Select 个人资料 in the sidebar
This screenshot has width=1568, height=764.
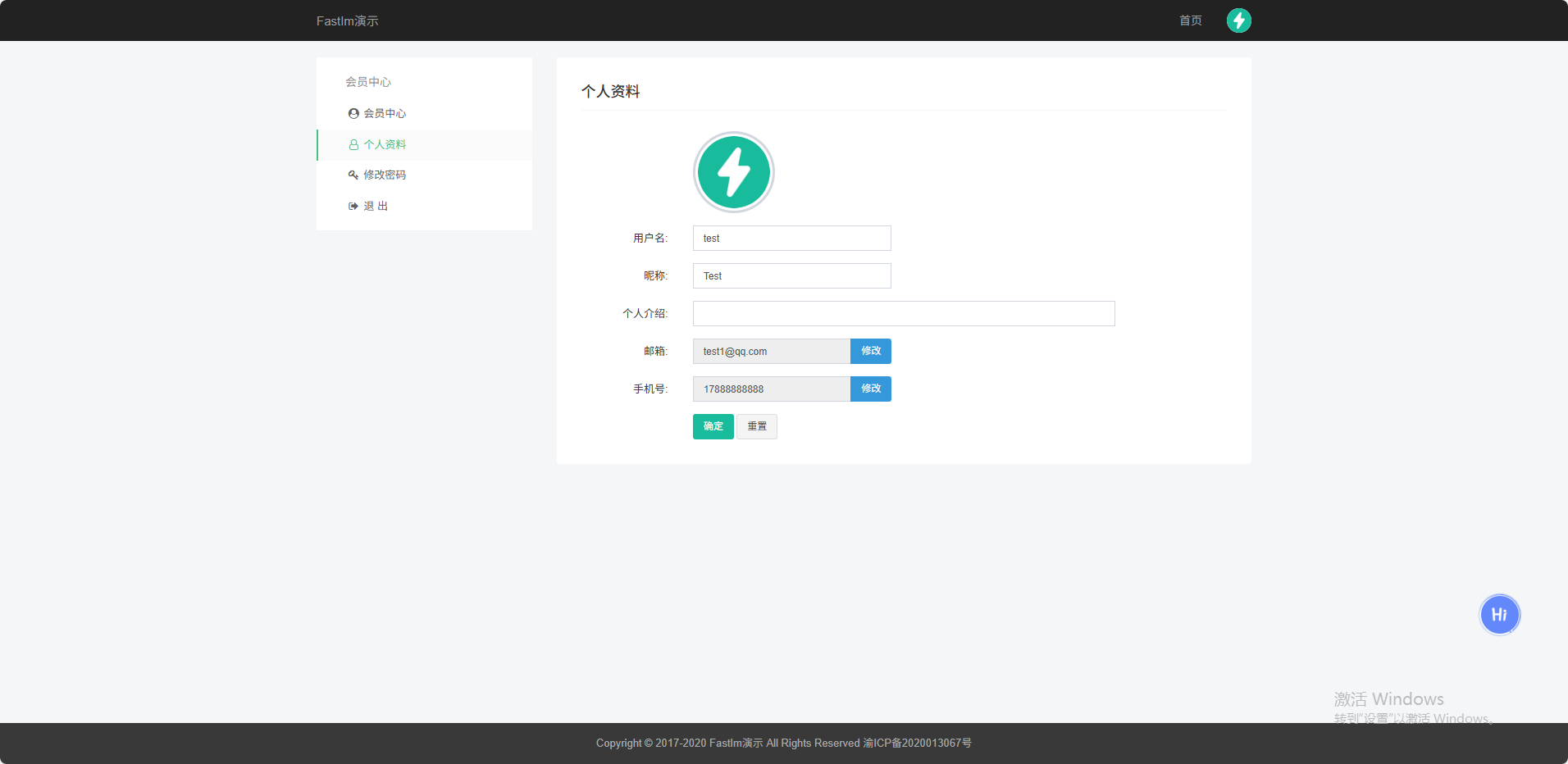coord(385,145)
